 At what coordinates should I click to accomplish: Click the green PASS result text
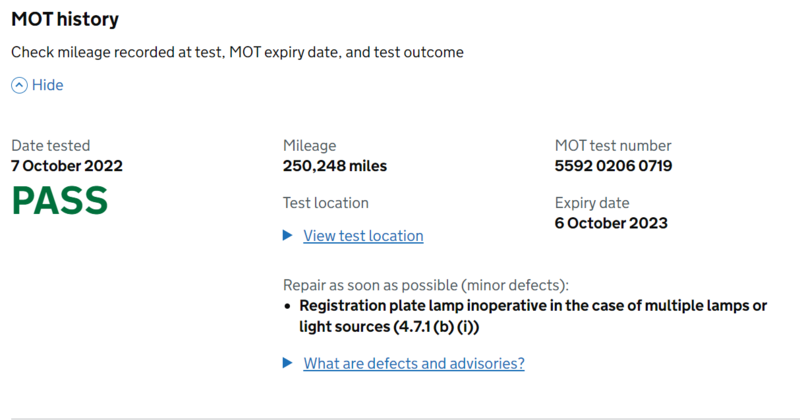[x=60, y=201]
